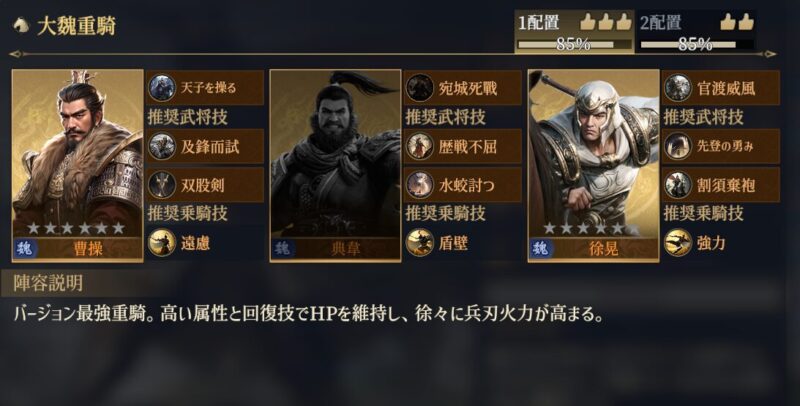The width and height of the screenshot is (800, 406).
Task: Select the 先登の勇み skill icon
Action: click(x=678, y=146)
